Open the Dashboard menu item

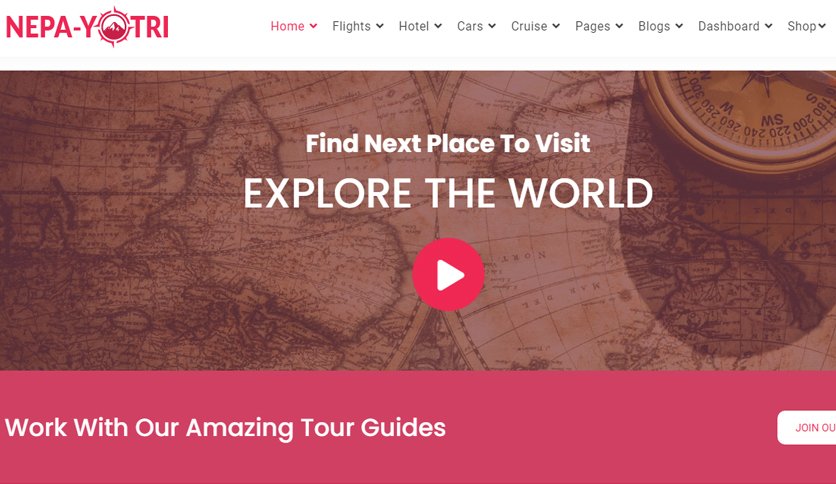(x=729, y=26)
